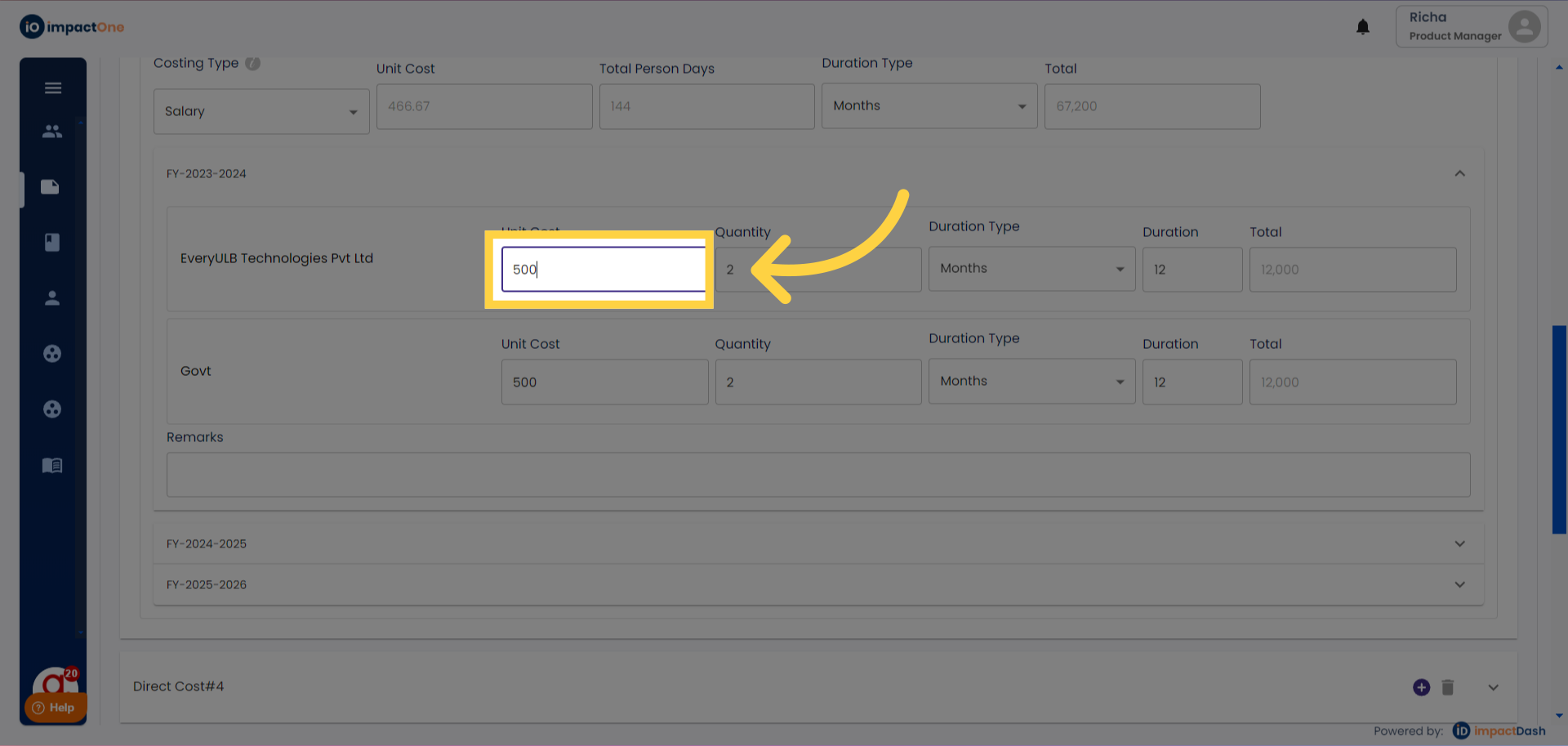Open the hamburger menu in sidebar
The image size is (1568, 746).
point(53,88)
